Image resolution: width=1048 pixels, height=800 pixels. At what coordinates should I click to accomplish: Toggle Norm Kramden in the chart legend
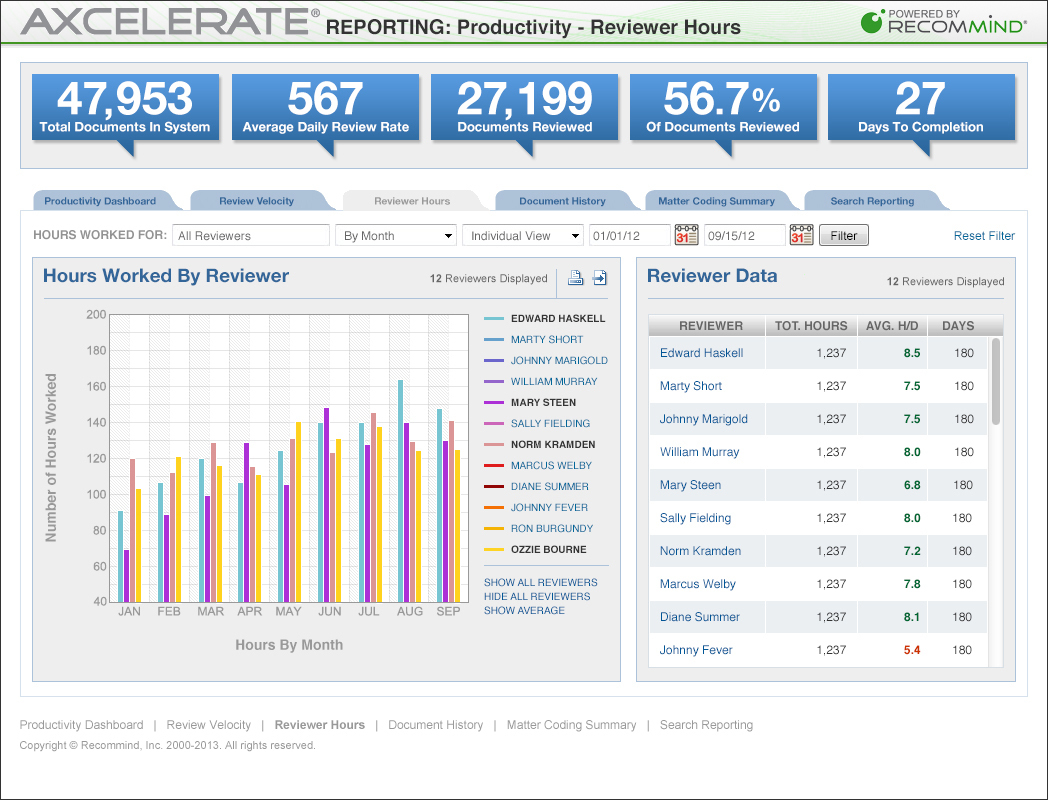pos(553,444)
